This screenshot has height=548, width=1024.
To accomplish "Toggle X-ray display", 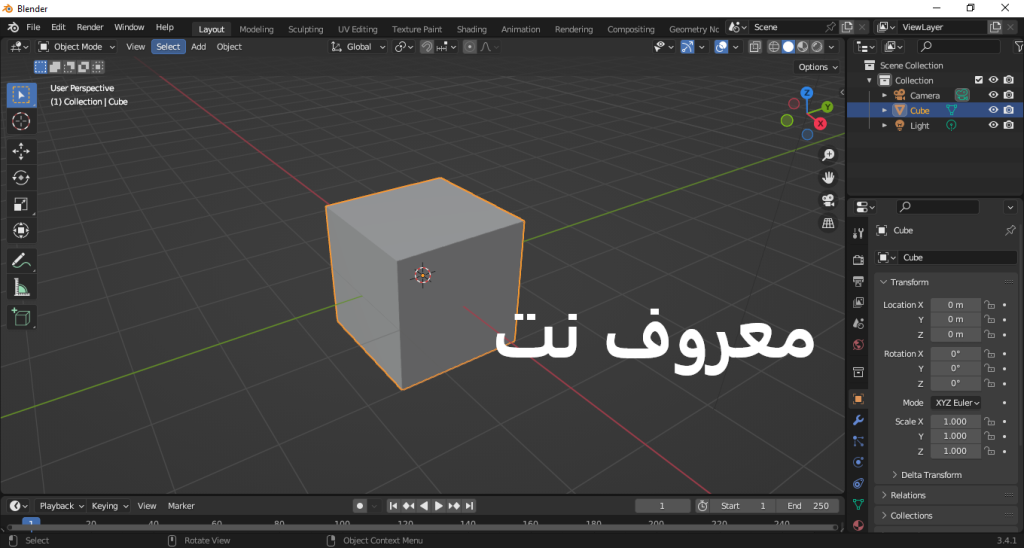I will 755,47.
